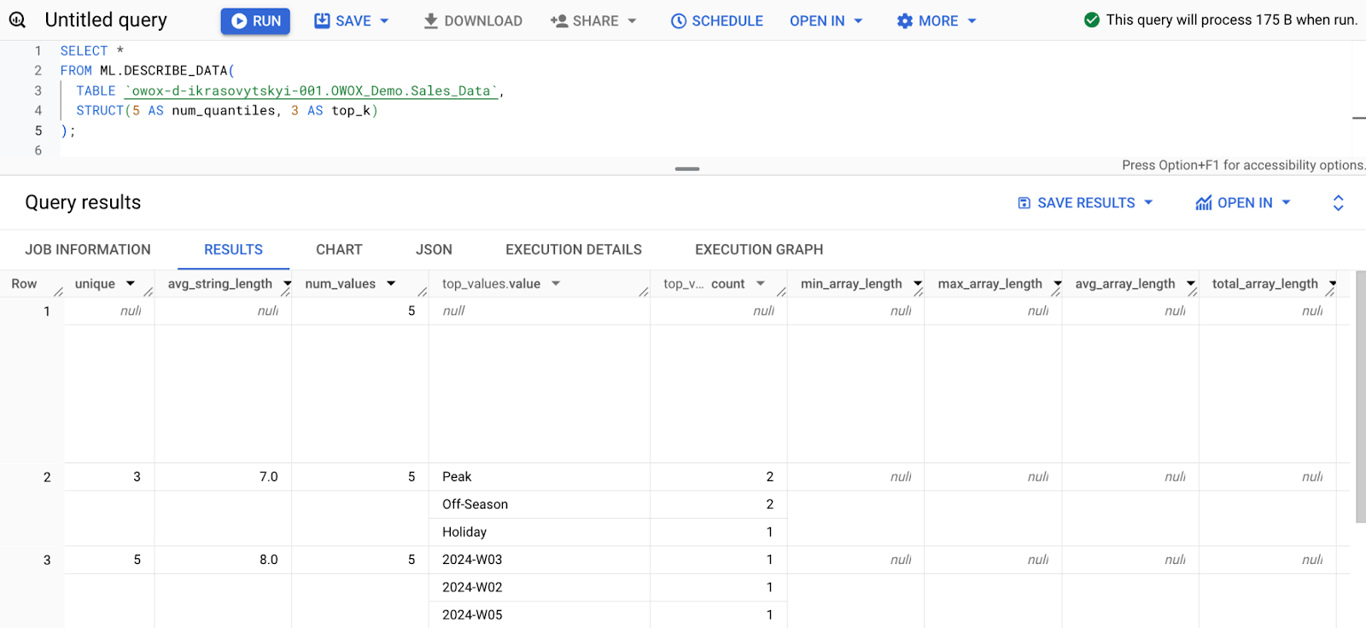Select the RESULTS tab
Screen dimensions: 1366x628
233,250
